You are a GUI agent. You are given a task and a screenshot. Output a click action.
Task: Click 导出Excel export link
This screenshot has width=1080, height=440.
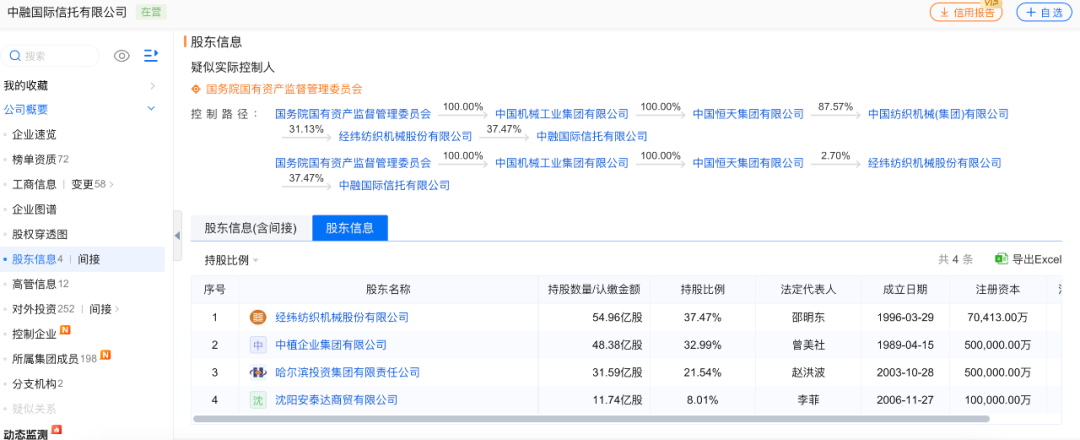[x=1030, y=259]
